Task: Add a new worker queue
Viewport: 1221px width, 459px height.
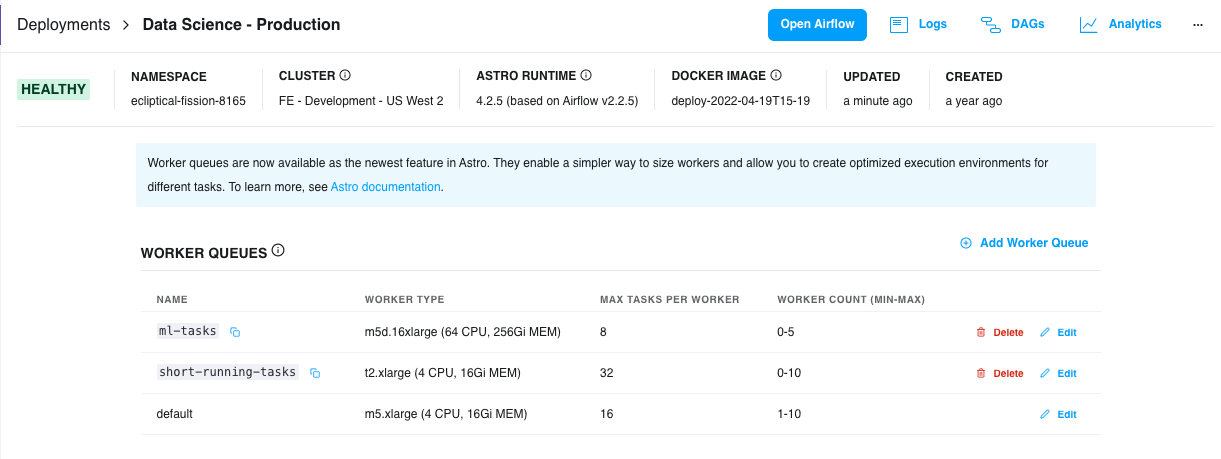Action: click(1024, 243)
